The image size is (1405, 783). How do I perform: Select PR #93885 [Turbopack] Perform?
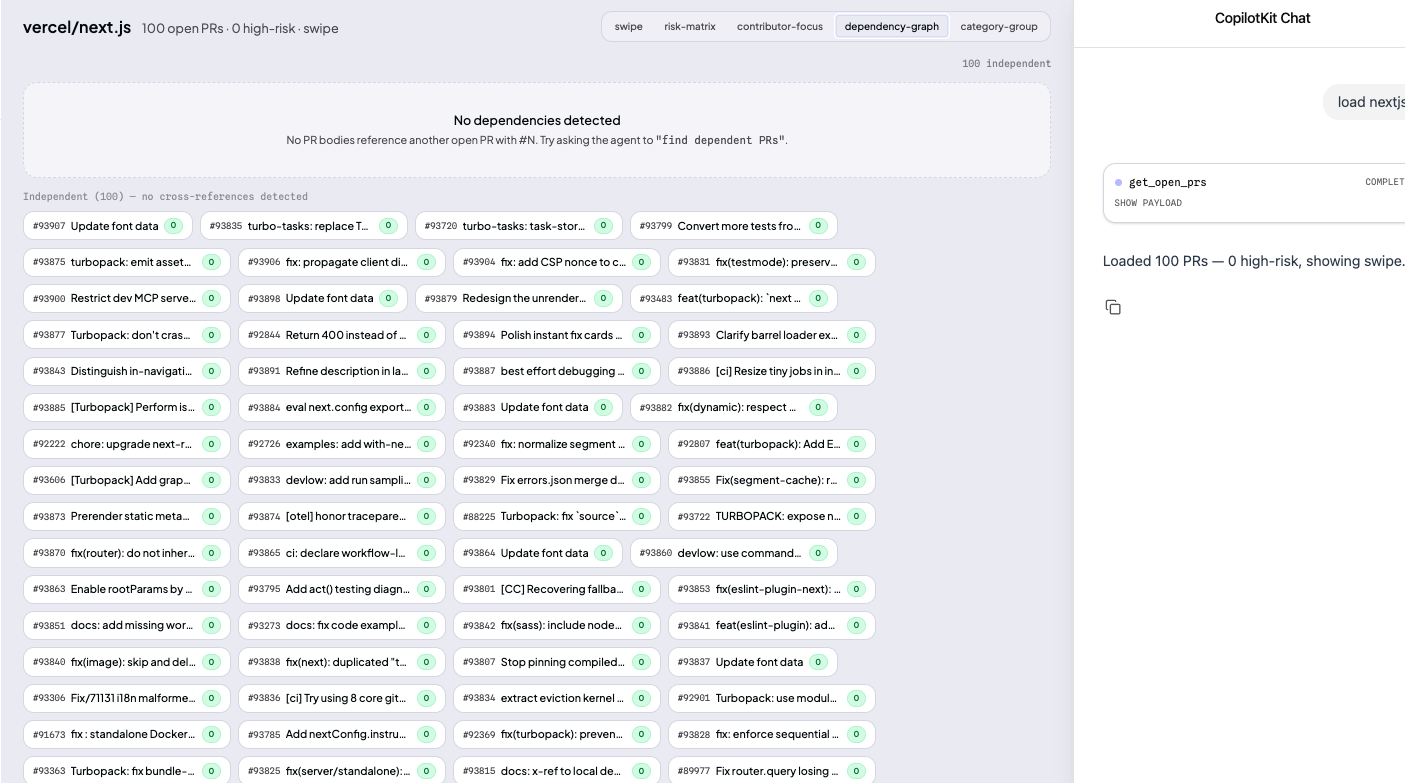point(127,407)
